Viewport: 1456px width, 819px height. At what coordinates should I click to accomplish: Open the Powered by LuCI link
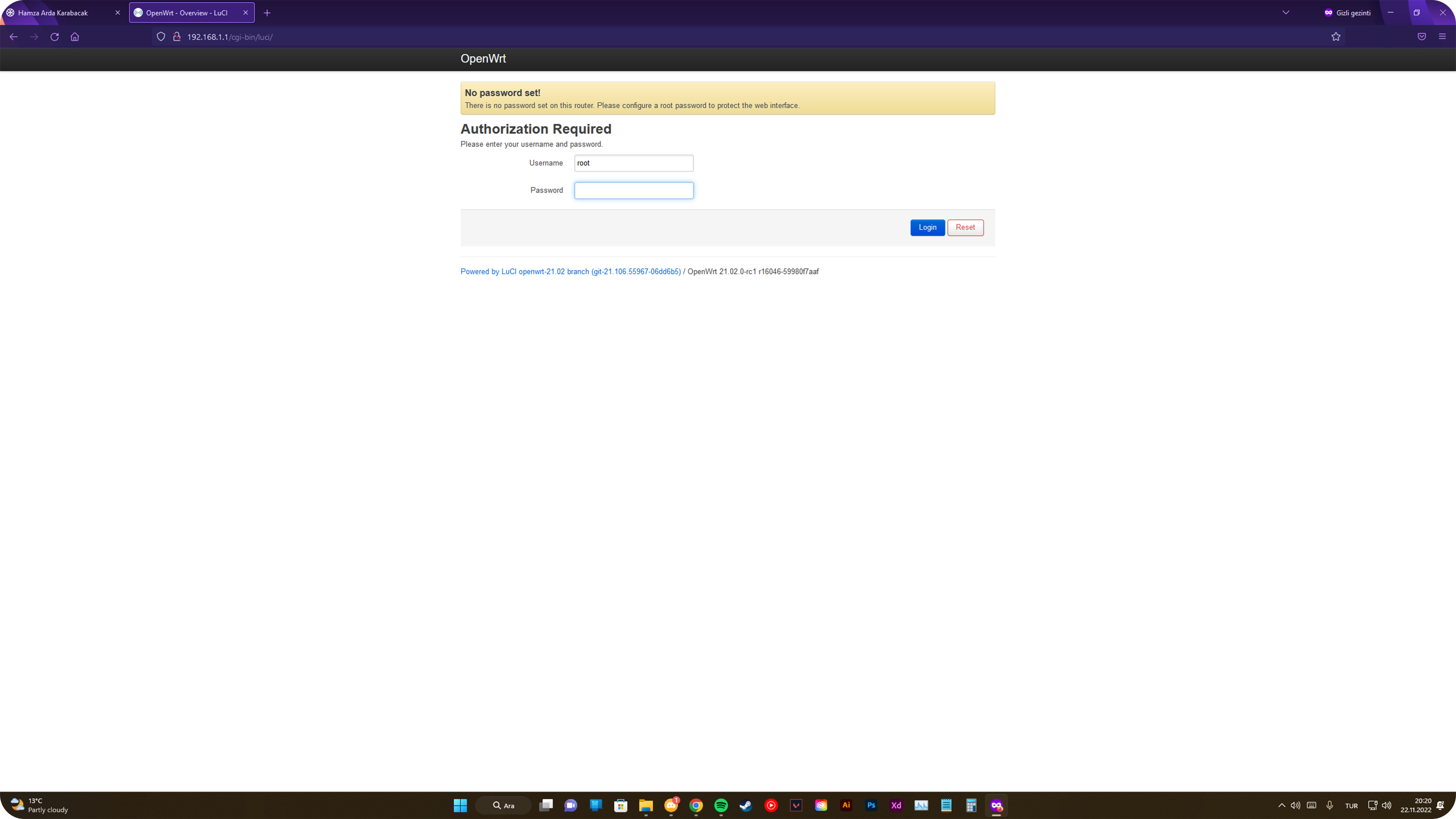pyautogui.click(x=570, y=272)
